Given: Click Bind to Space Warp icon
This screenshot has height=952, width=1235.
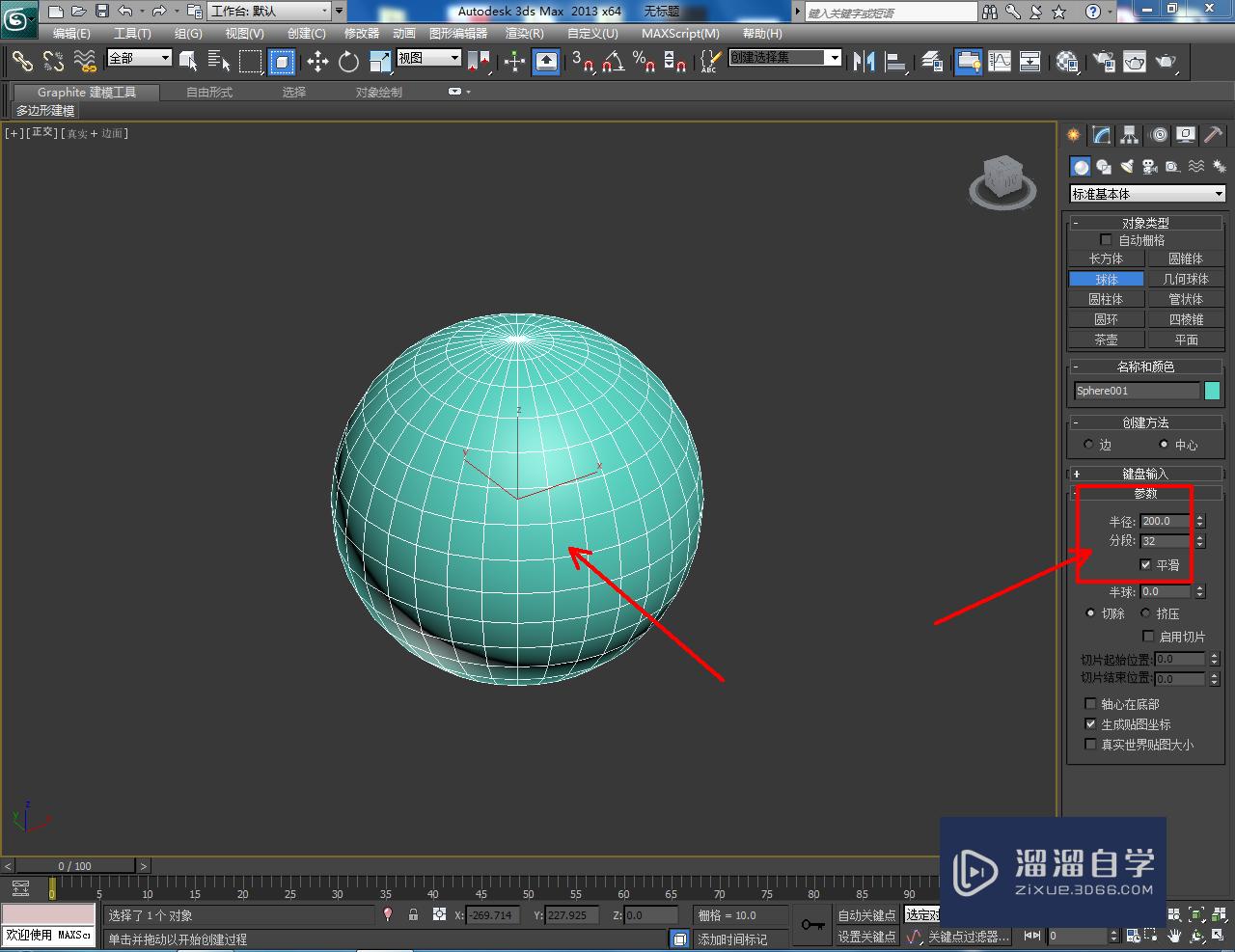Looking at the screenshot, I should (x=85, y=62).
